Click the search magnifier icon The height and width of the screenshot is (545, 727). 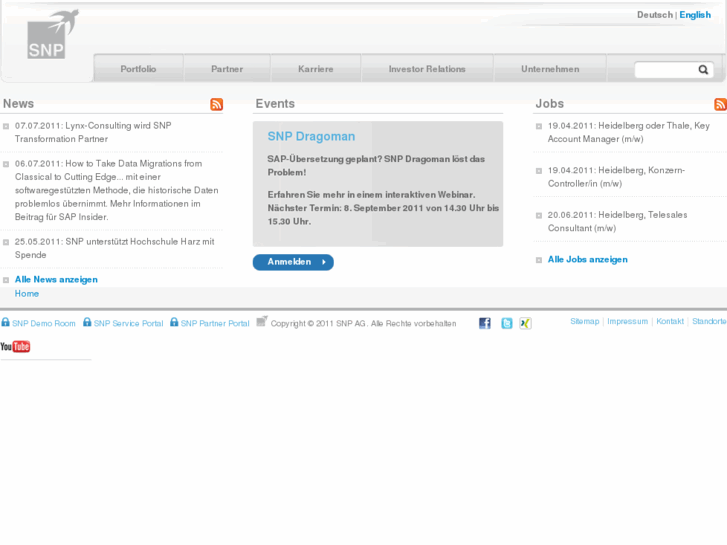pos(703,70)
